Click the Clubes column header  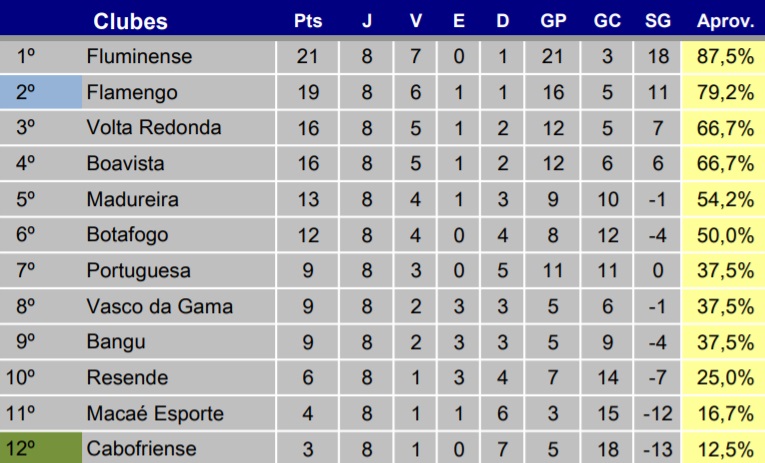coord(130,21)
